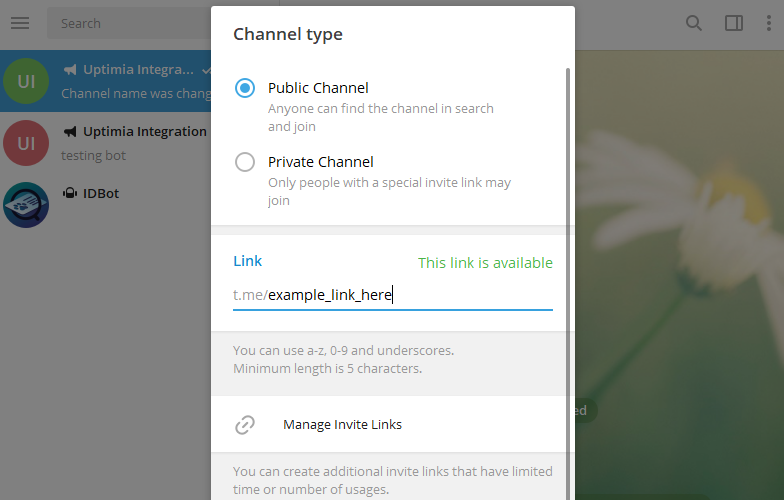Click the megaphone icon in the highlighted chat
Screen dimensions: 784x500
tap(70, 70)
